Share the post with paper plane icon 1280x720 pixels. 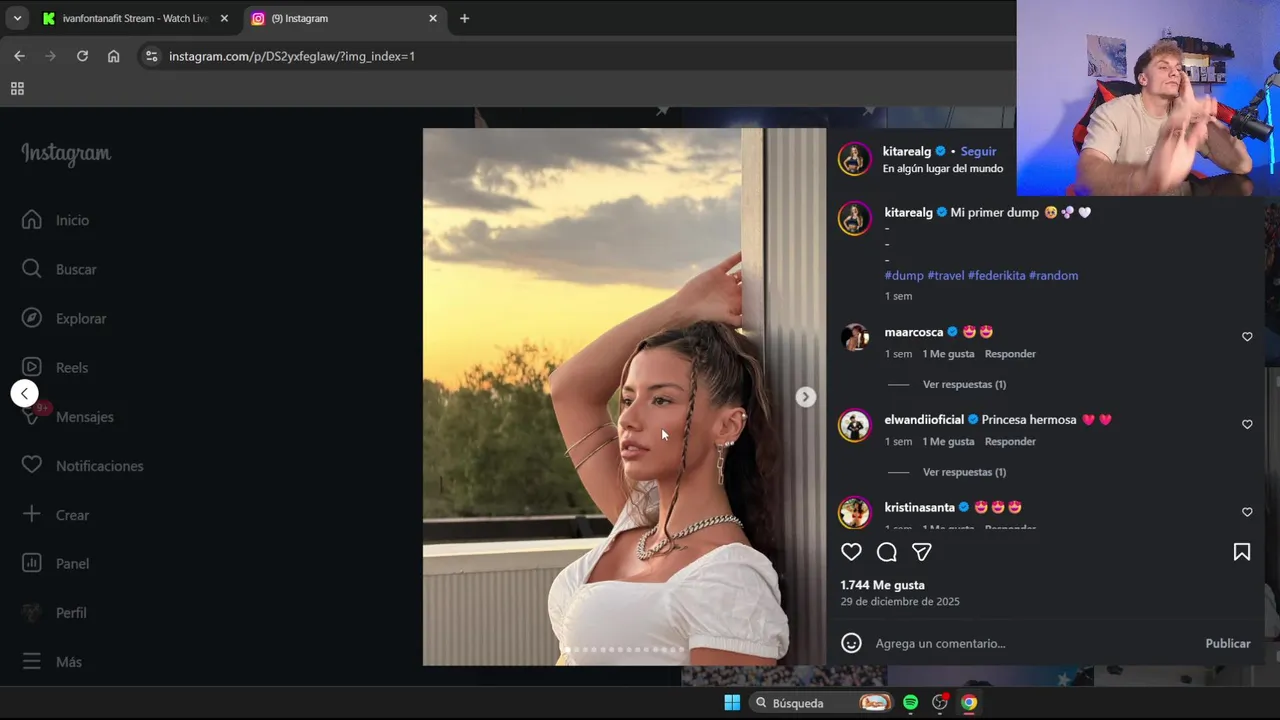tap(922, 552)
